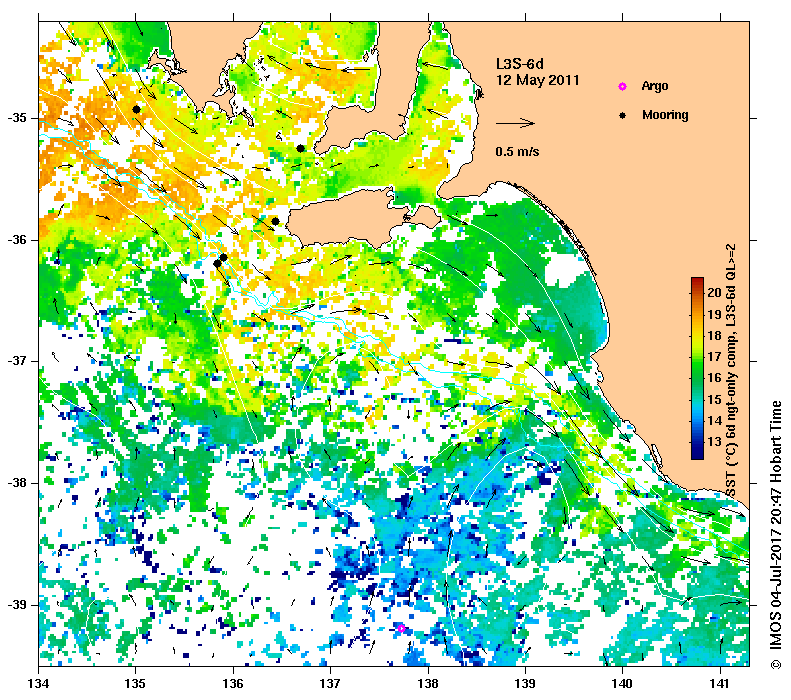Image resolution: width=791 pixels, height=700 pixels.
Task: Click longitude axis label '139'
Action: (526, 683)
